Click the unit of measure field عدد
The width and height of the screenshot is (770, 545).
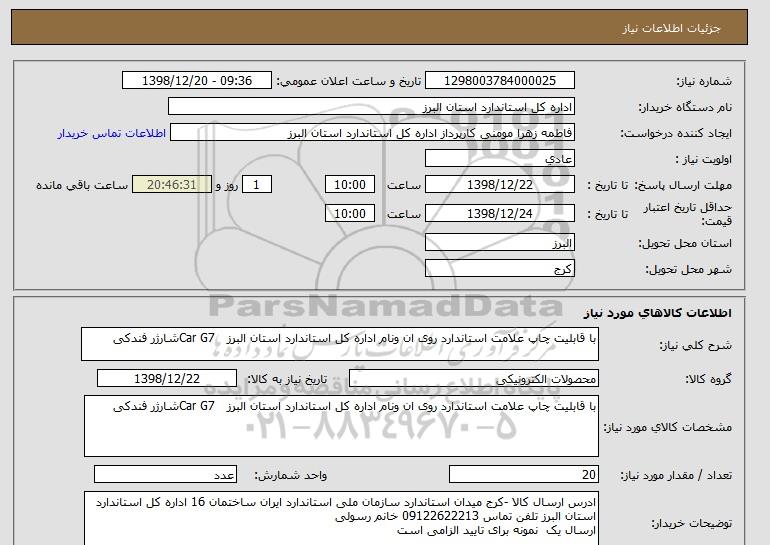[165, 475]
